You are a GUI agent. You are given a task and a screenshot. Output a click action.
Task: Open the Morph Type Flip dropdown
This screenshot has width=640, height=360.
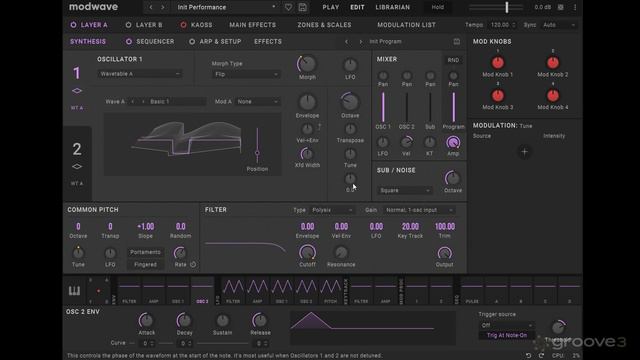(246, 74)
